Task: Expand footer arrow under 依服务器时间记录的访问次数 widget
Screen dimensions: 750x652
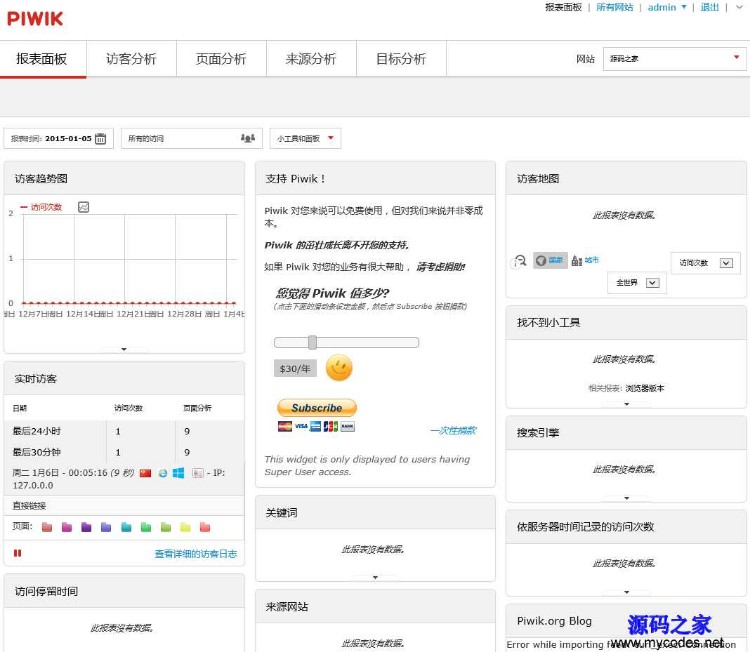Action: (627, 592)
